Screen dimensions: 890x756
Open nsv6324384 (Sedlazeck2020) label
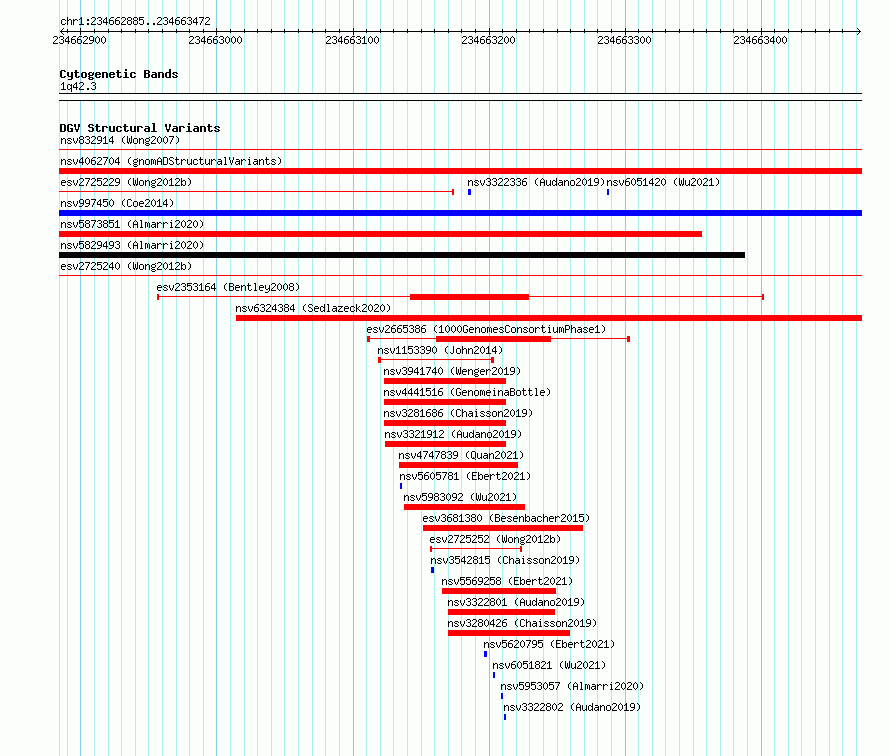[313, 308]
